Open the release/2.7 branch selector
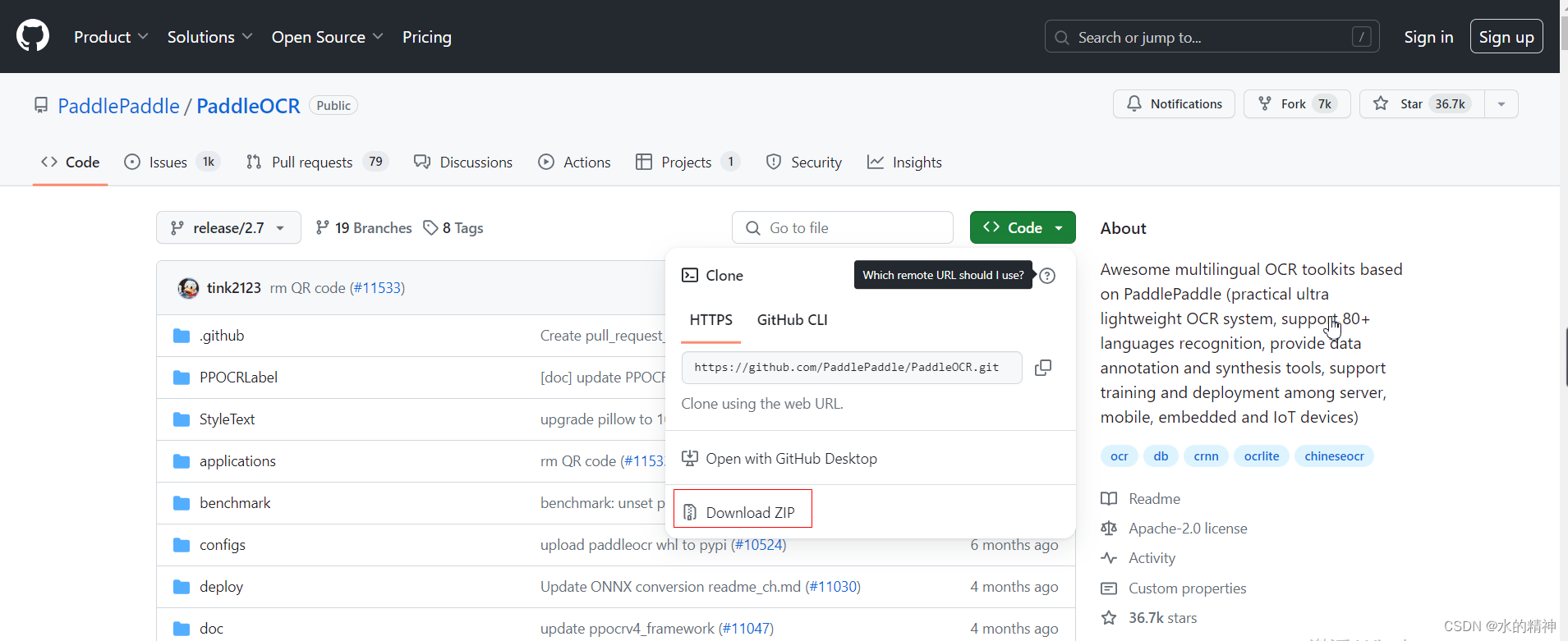Screen dimensions: 1568x641 point(228,227)
